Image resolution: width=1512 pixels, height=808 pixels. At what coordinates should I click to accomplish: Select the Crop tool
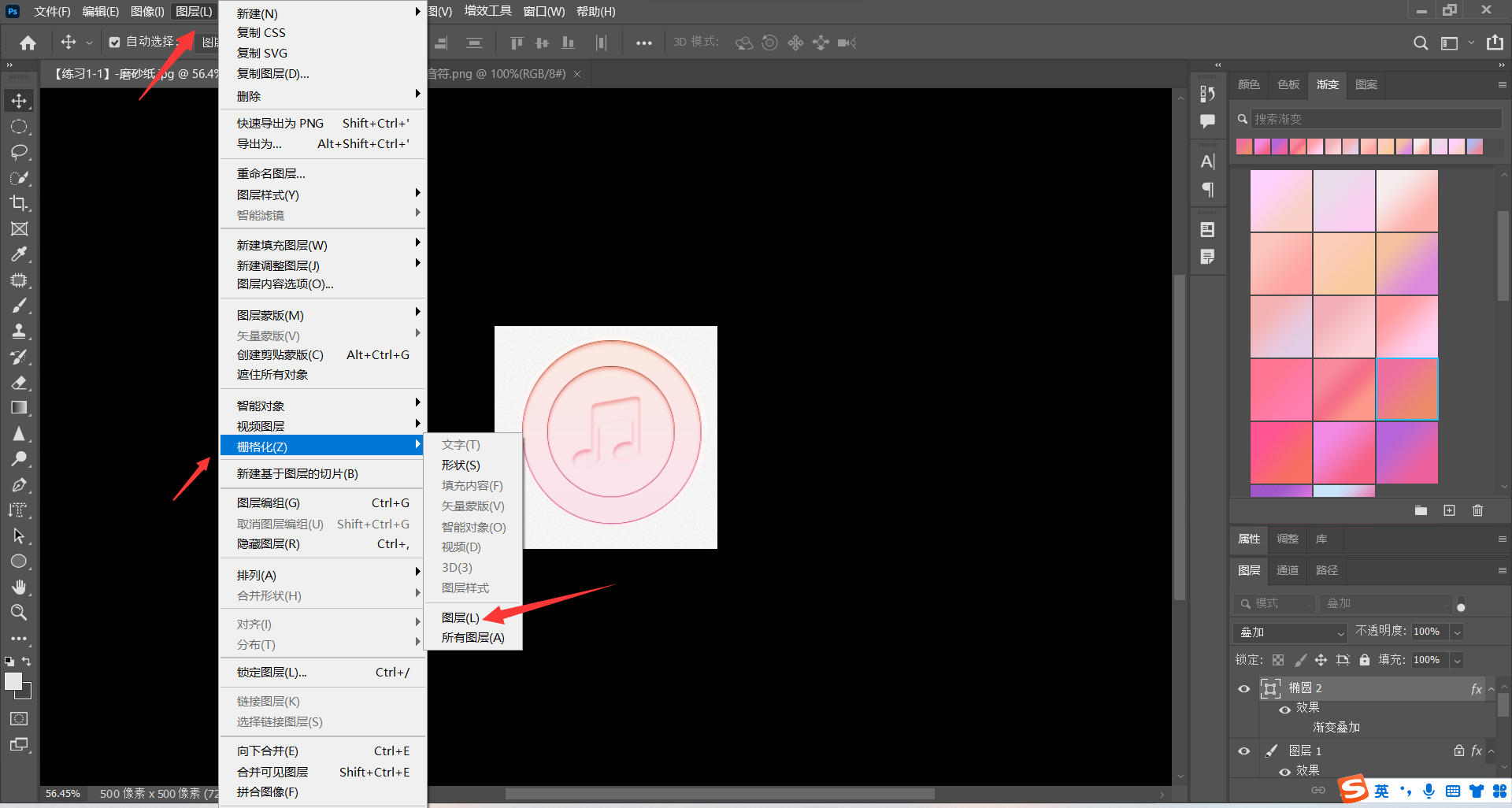point(19,203)
